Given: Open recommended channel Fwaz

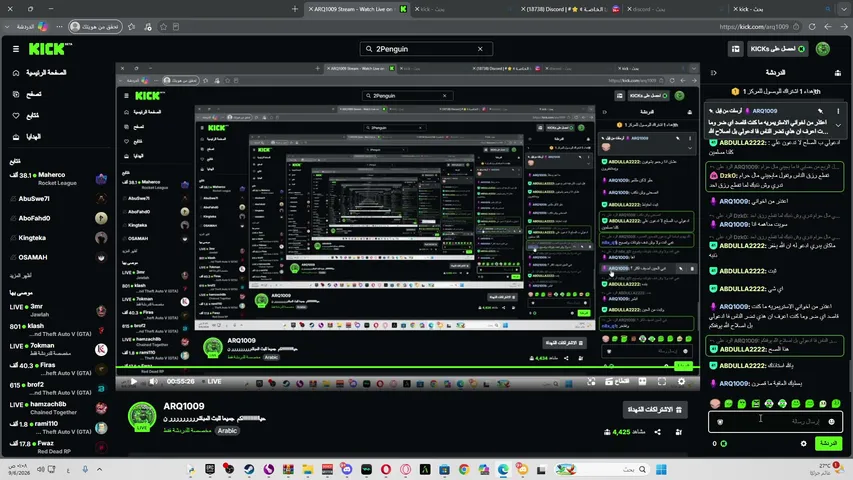Looking at the screenshot, I should [58, 447].
